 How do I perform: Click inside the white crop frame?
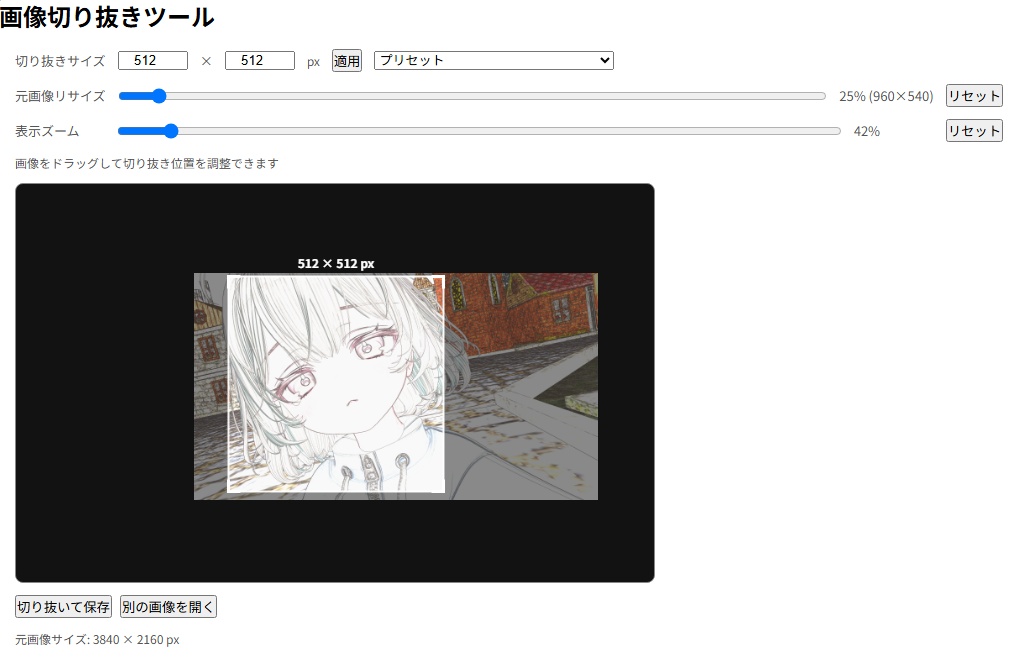click(x=336, y=384)
